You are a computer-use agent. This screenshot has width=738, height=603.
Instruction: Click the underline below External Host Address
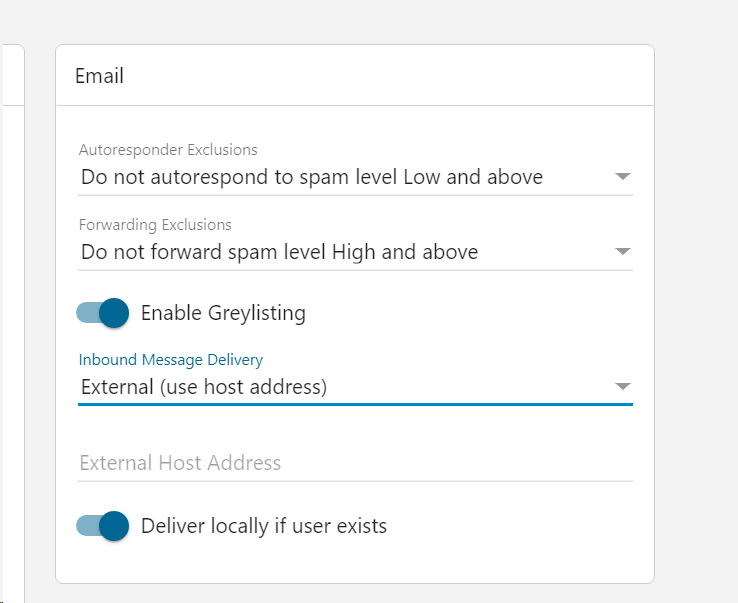(x=355, y=481)
